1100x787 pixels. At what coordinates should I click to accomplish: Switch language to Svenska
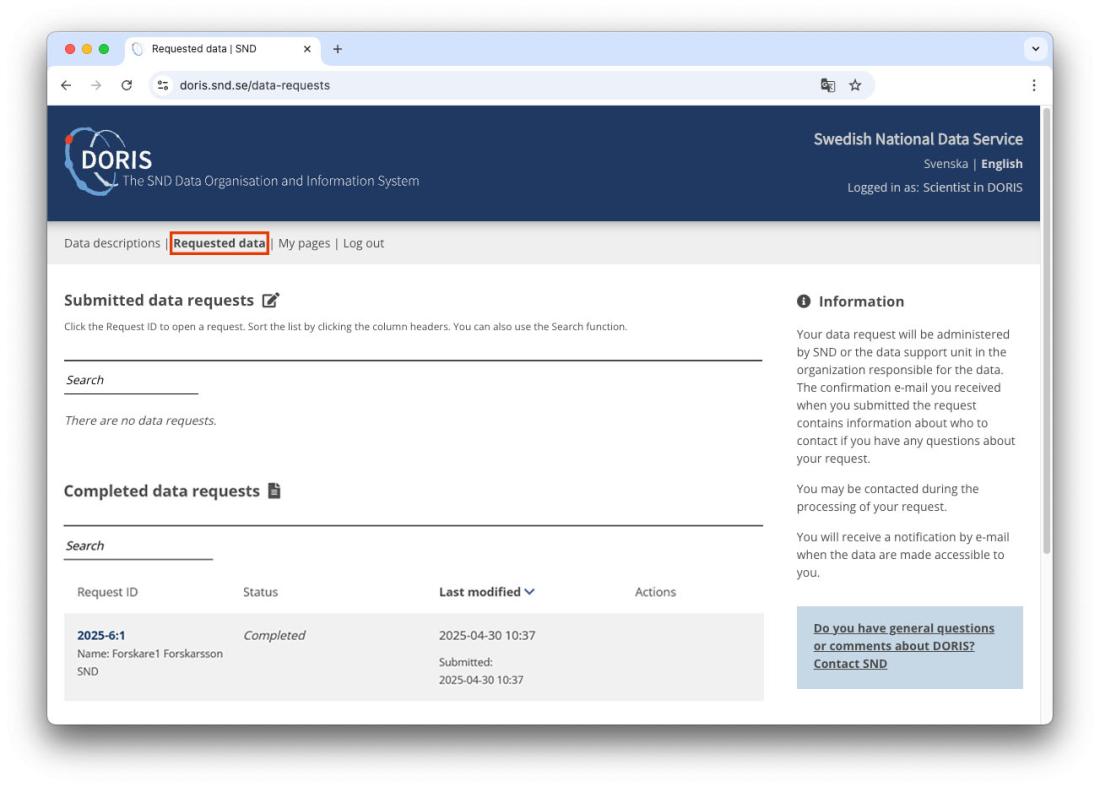coord(945,163)
